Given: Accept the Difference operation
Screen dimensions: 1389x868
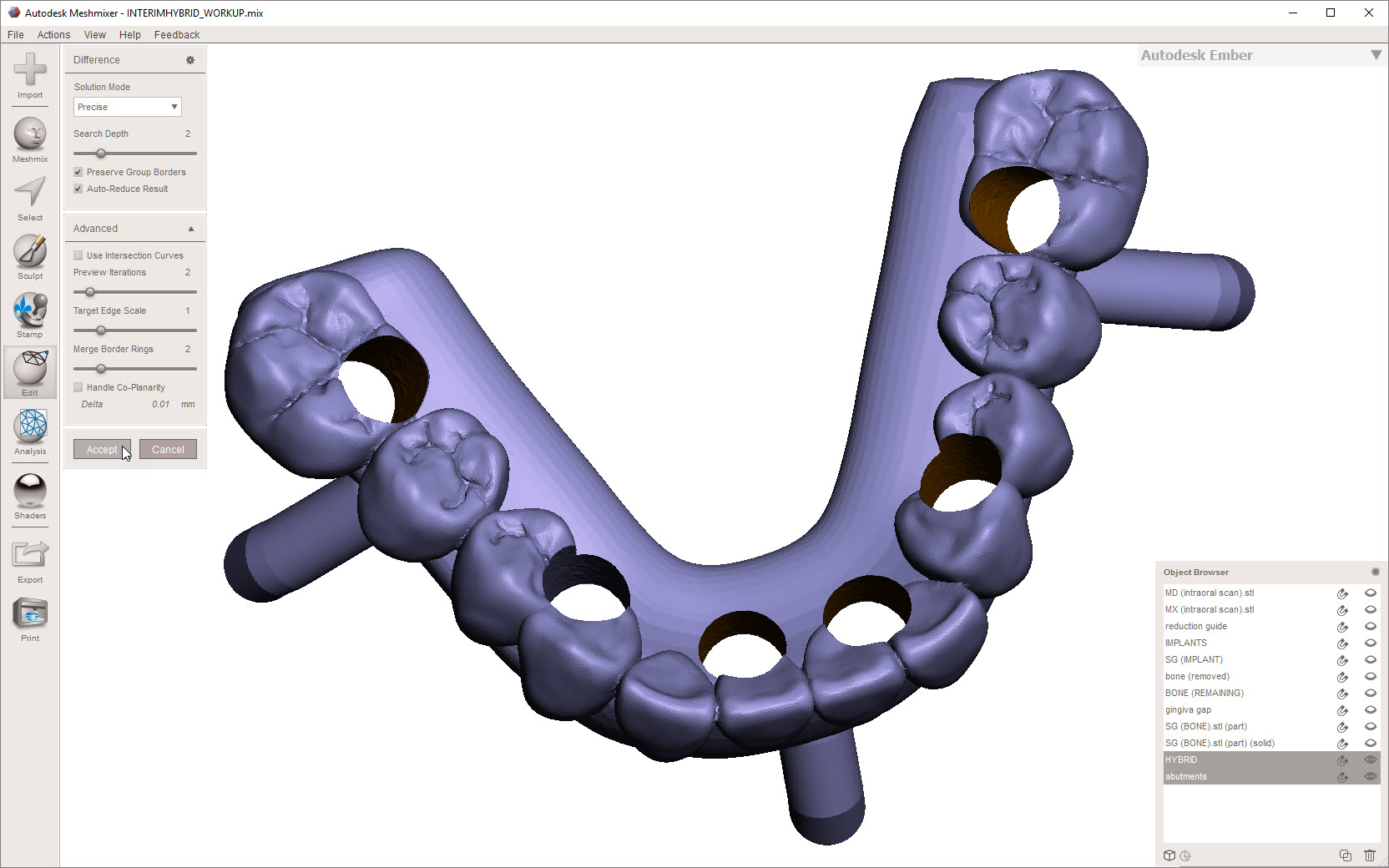Looking at the screenshot, I should 102,449.
